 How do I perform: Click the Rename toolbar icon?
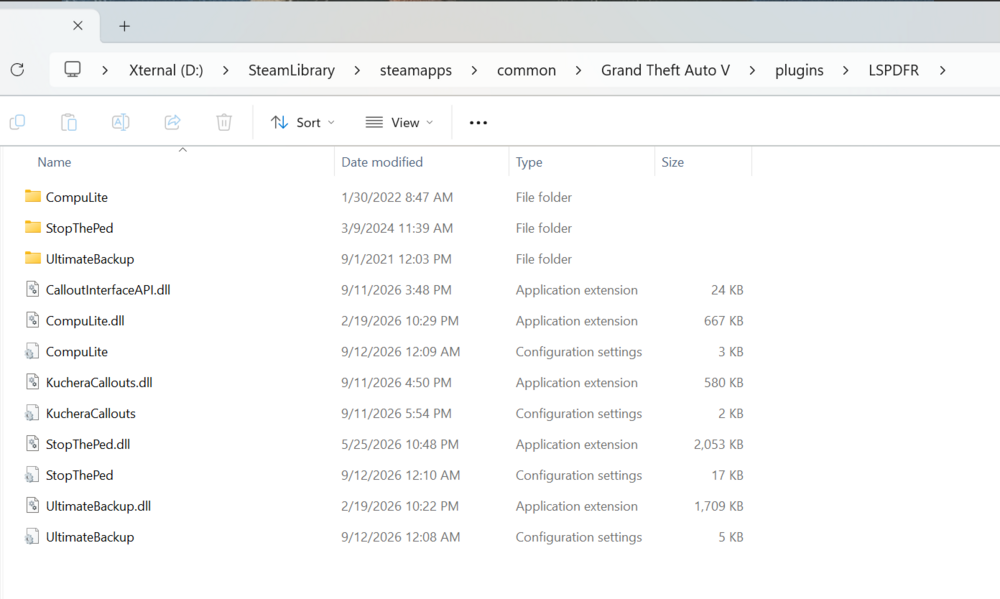pyautogui.click(x=121, y=122)
